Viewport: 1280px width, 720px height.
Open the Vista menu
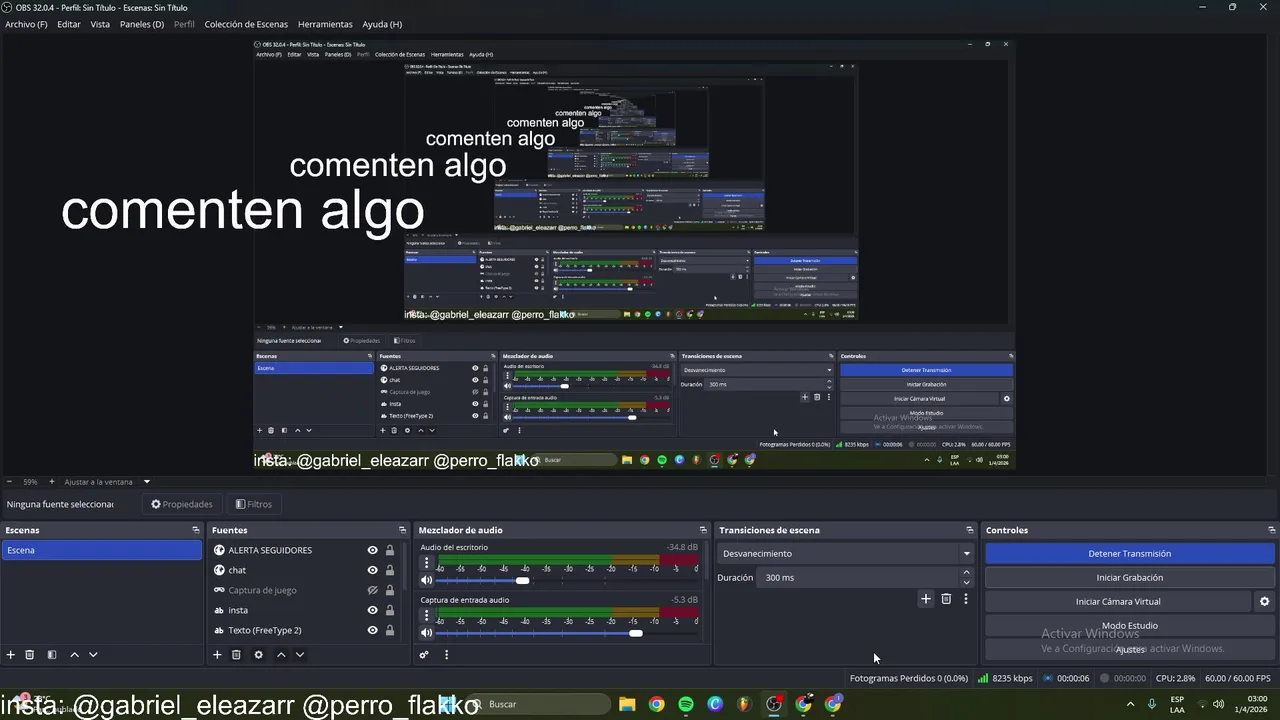click(x=100, y=24)
